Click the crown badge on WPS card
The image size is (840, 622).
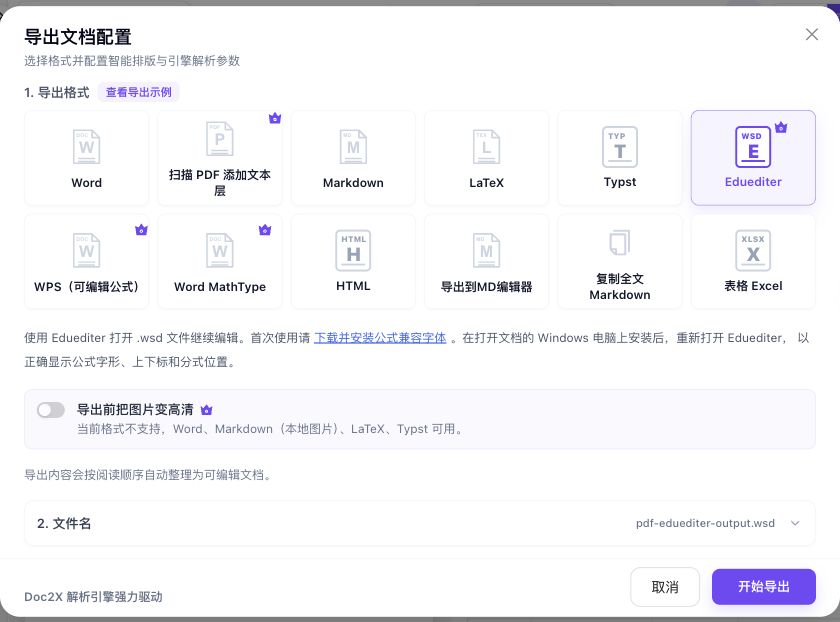[141, 230]
